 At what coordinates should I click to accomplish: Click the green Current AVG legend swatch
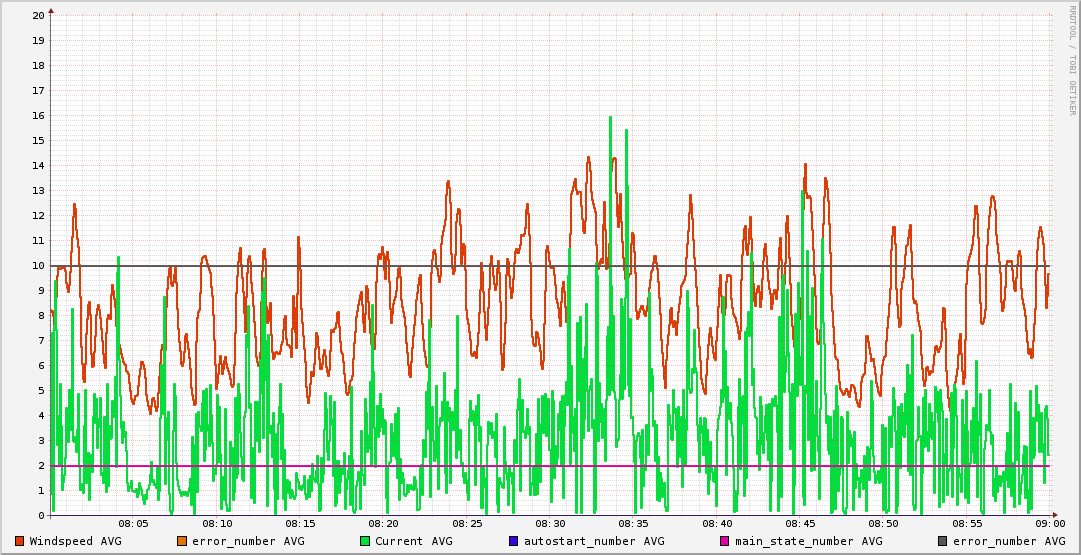tap(365, 541)
